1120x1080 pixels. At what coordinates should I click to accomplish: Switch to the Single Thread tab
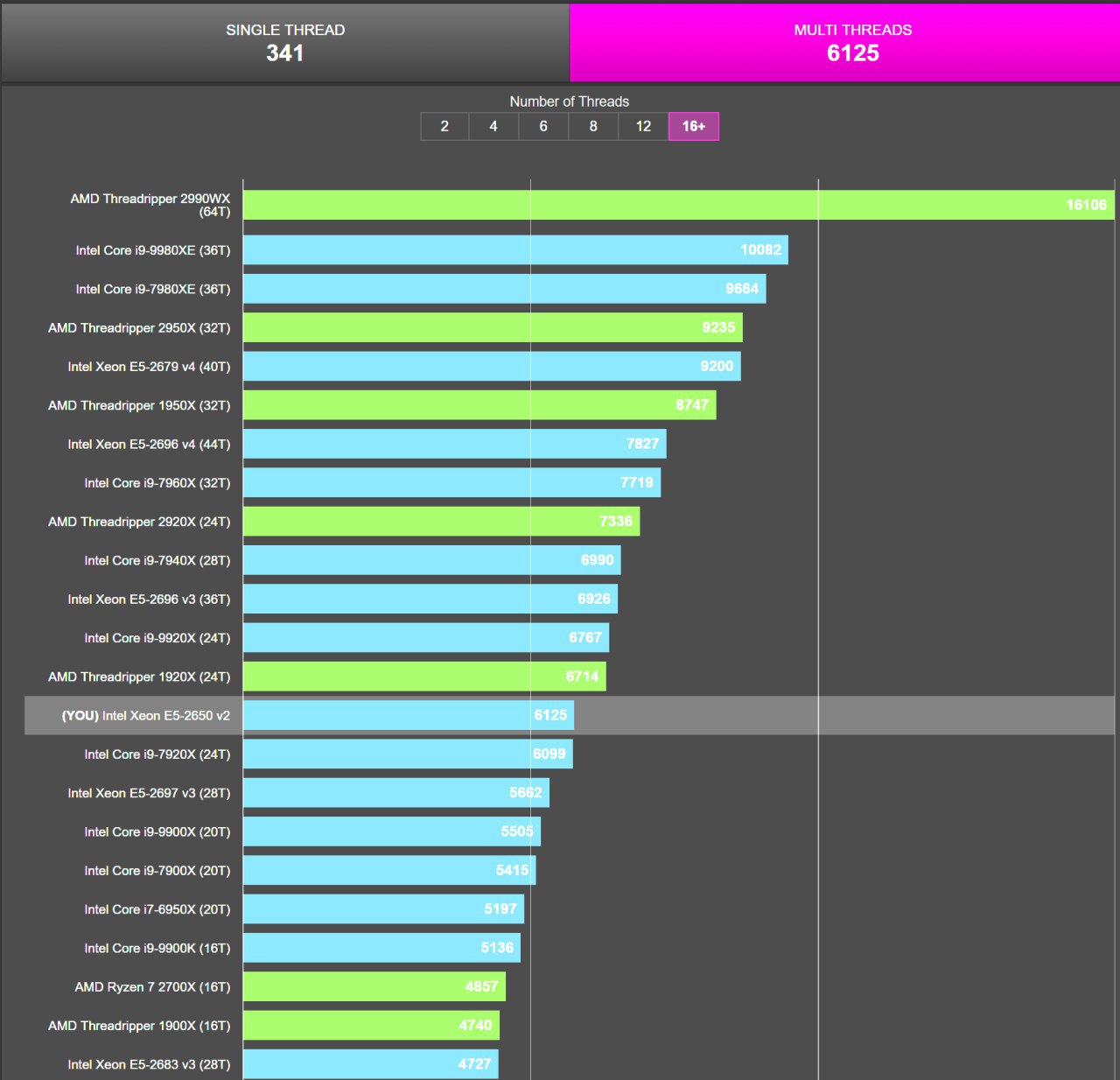tap(285, 42)
